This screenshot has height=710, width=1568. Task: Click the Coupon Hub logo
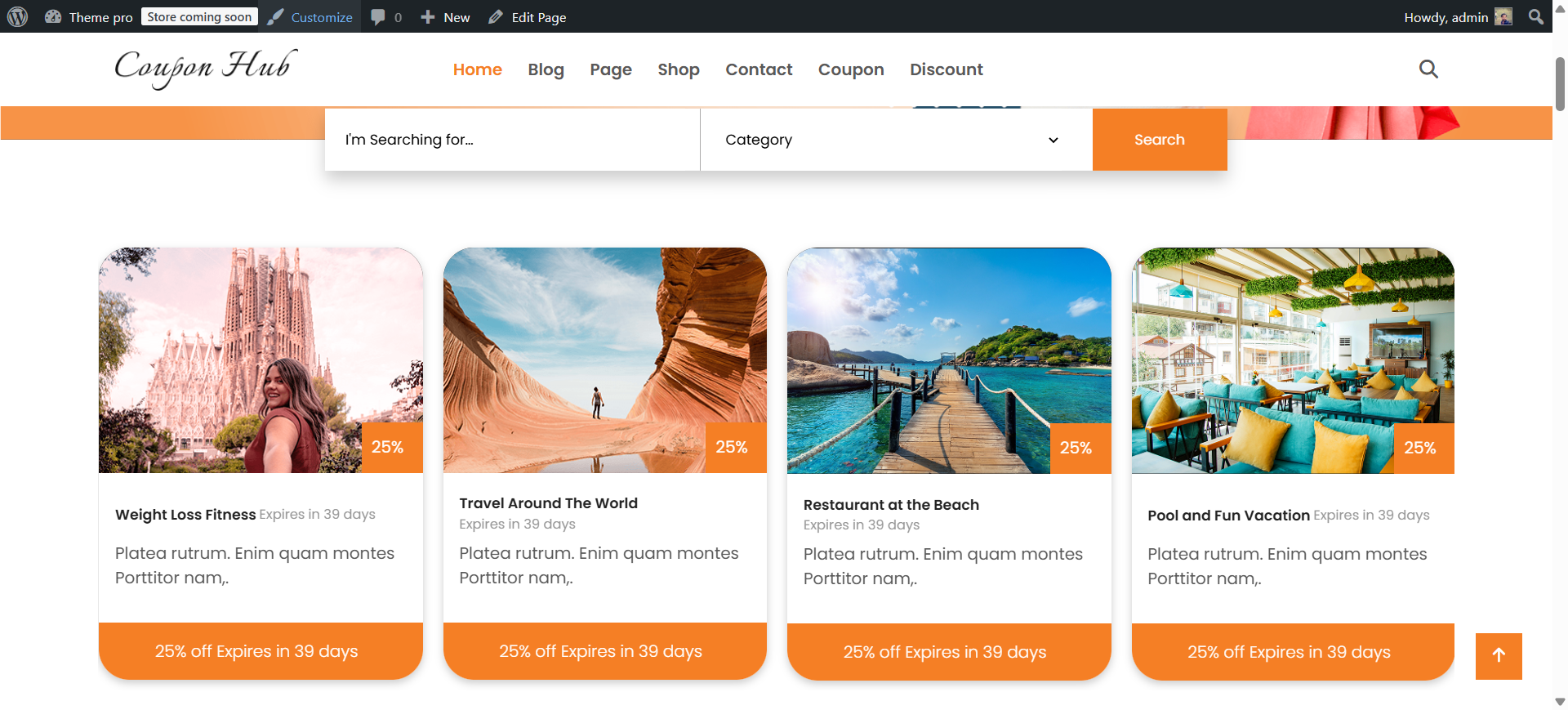click(x=206, y=68)
